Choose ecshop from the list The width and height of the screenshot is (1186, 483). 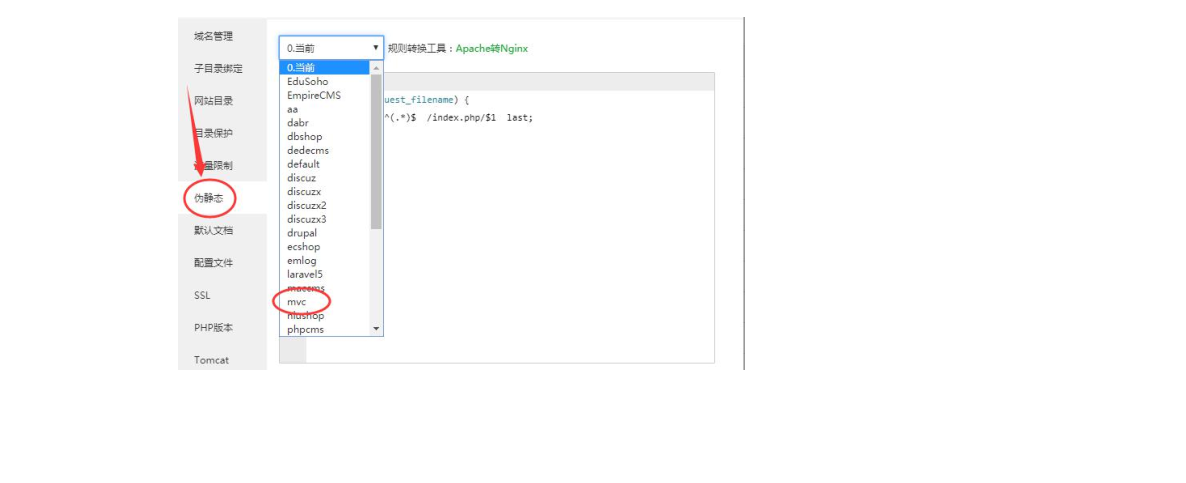pos(325,246)
